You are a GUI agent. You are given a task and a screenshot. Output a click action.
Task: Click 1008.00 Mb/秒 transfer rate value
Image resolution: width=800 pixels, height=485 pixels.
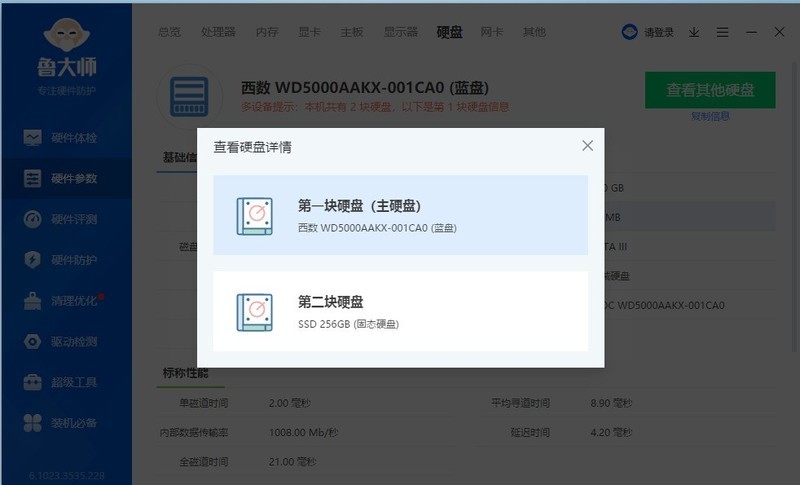[304, 432]
